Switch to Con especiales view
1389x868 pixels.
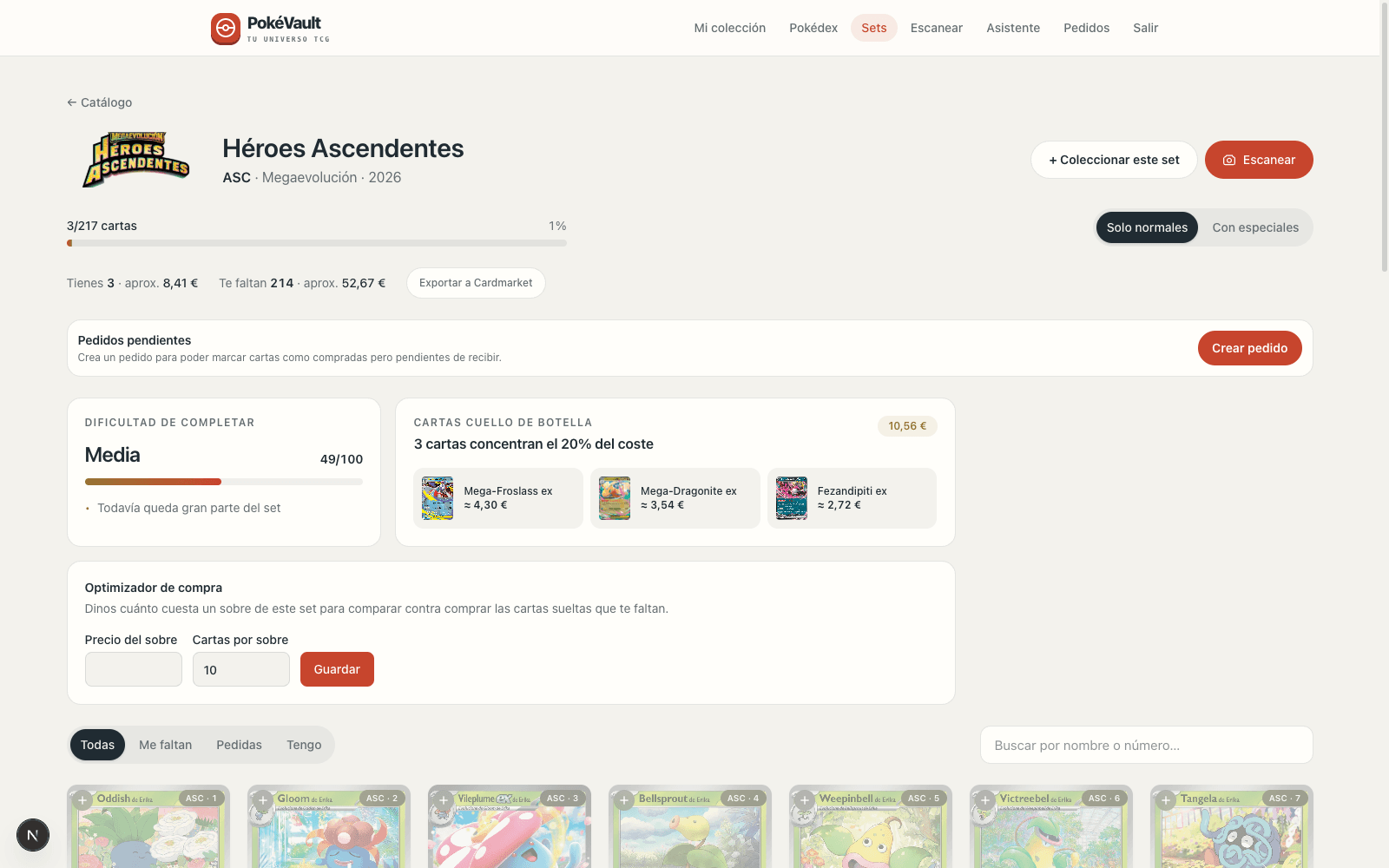point(1255,227)
